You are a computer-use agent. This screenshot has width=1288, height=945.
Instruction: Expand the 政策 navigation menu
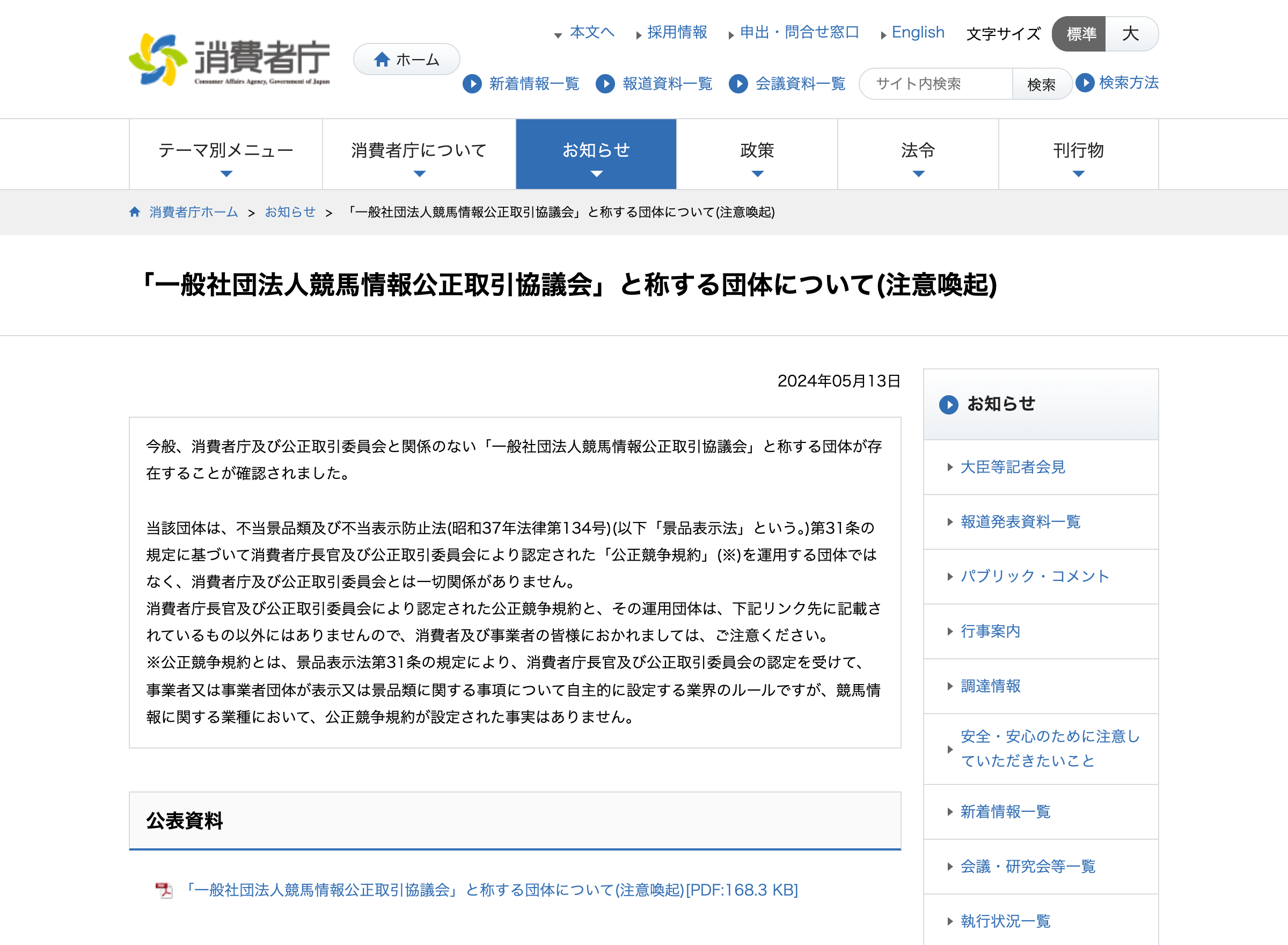tap(757, 155)
